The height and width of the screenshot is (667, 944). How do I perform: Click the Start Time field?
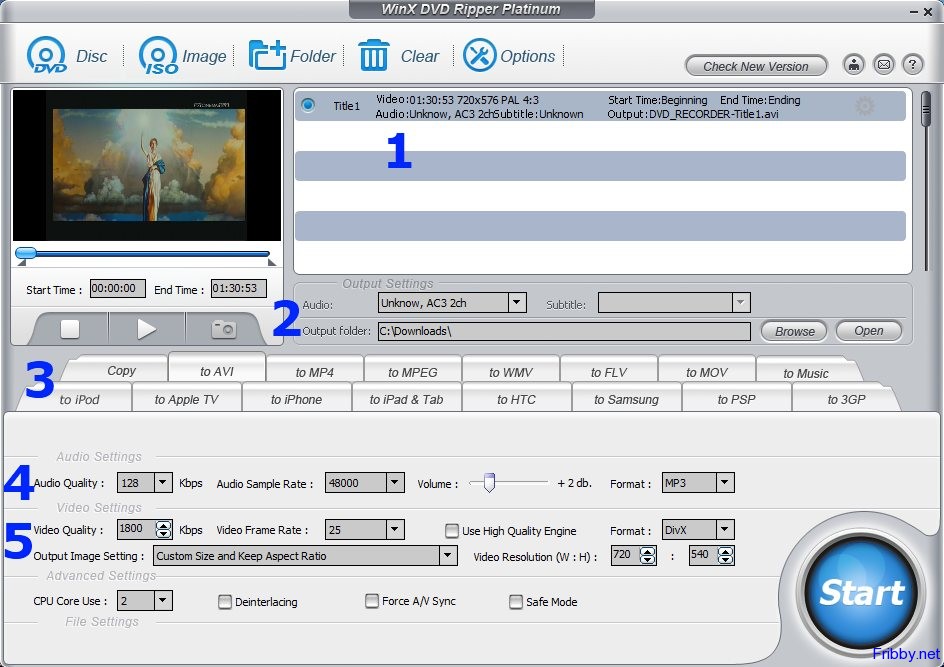[x=117, y=288]
